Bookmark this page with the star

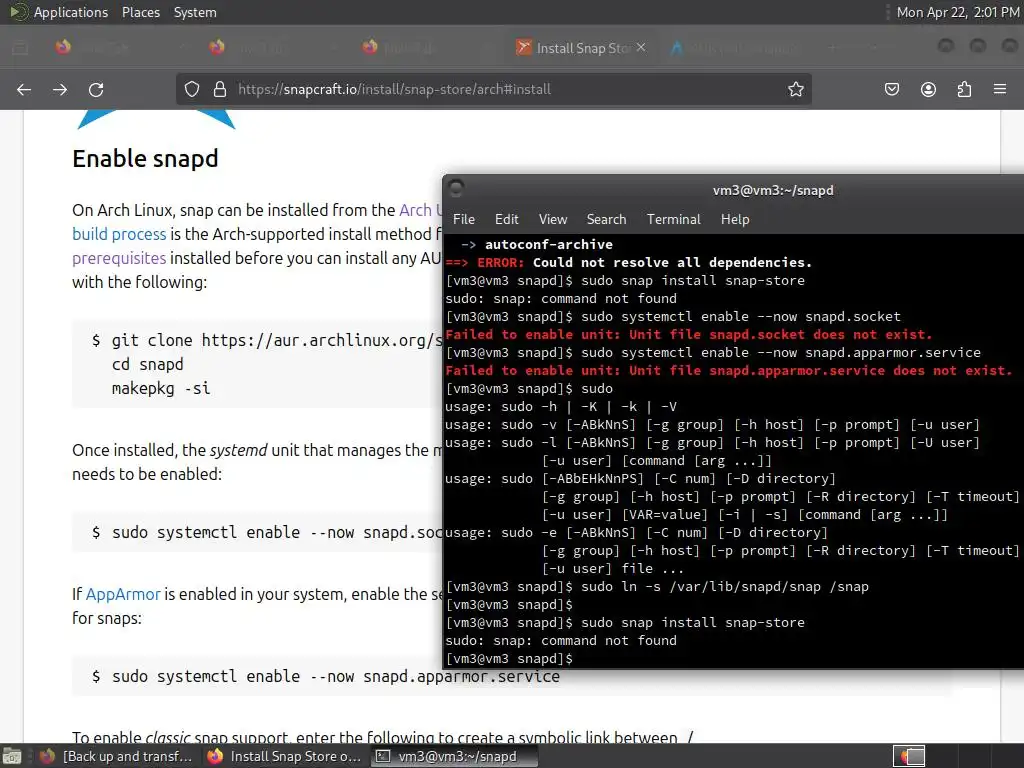click(795, 89)
